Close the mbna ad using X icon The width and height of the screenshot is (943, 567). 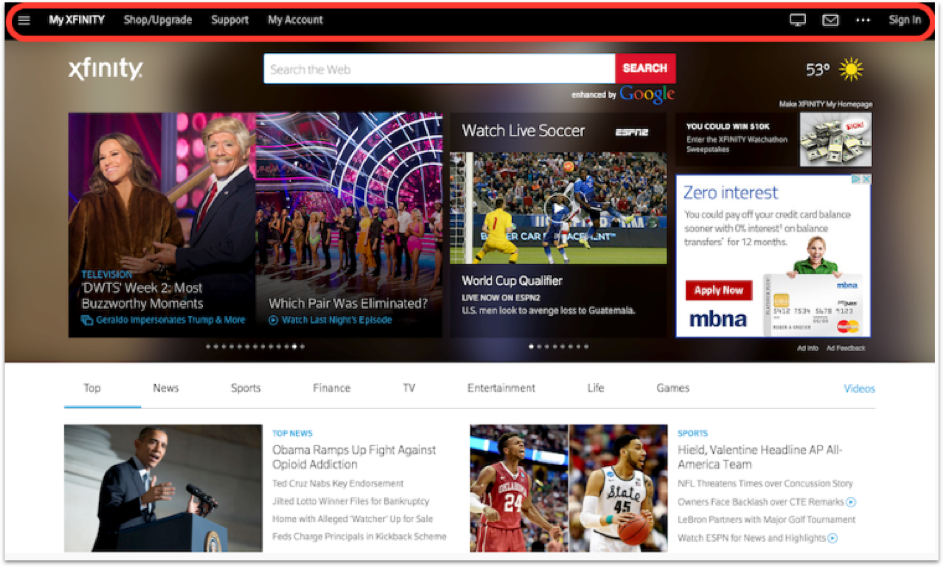[x=867, y=179]
